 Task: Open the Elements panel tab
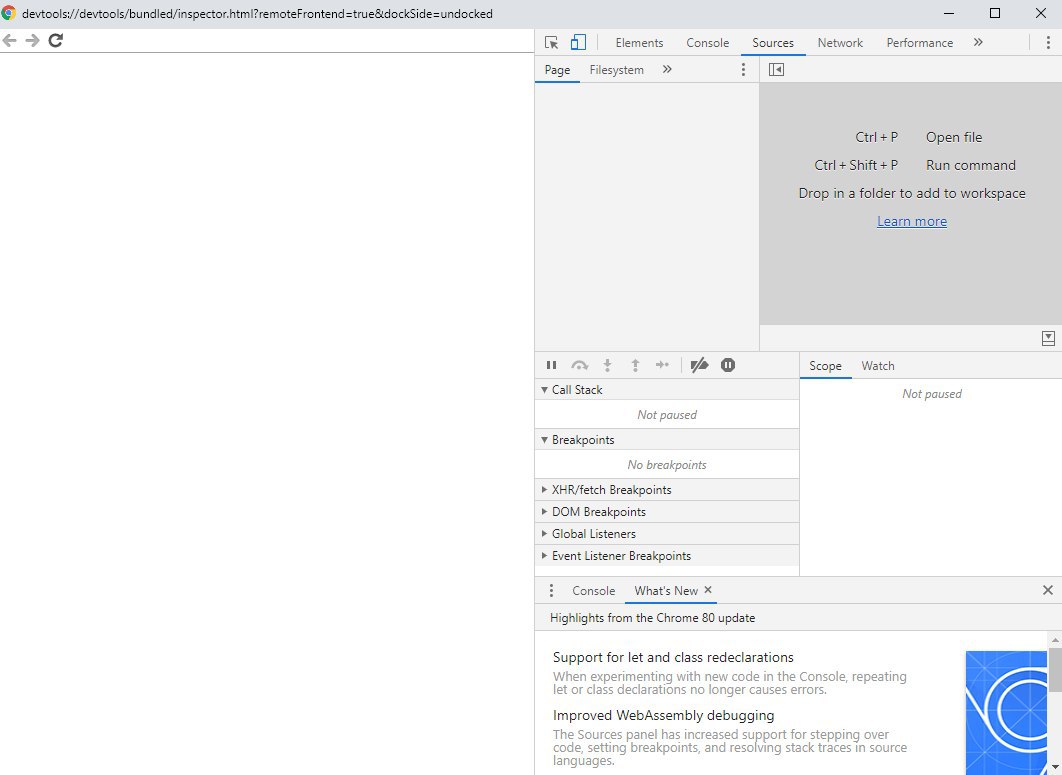(x=639, y=43)
